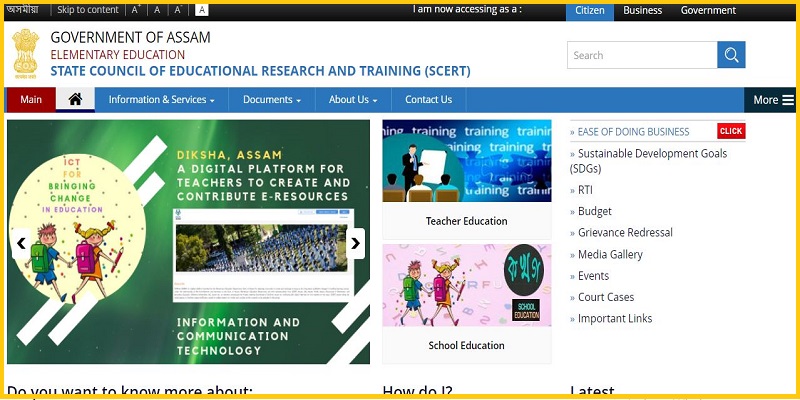The image size is (800, 400).
Task: Select the Business access tab
Action: coord(642,11)
